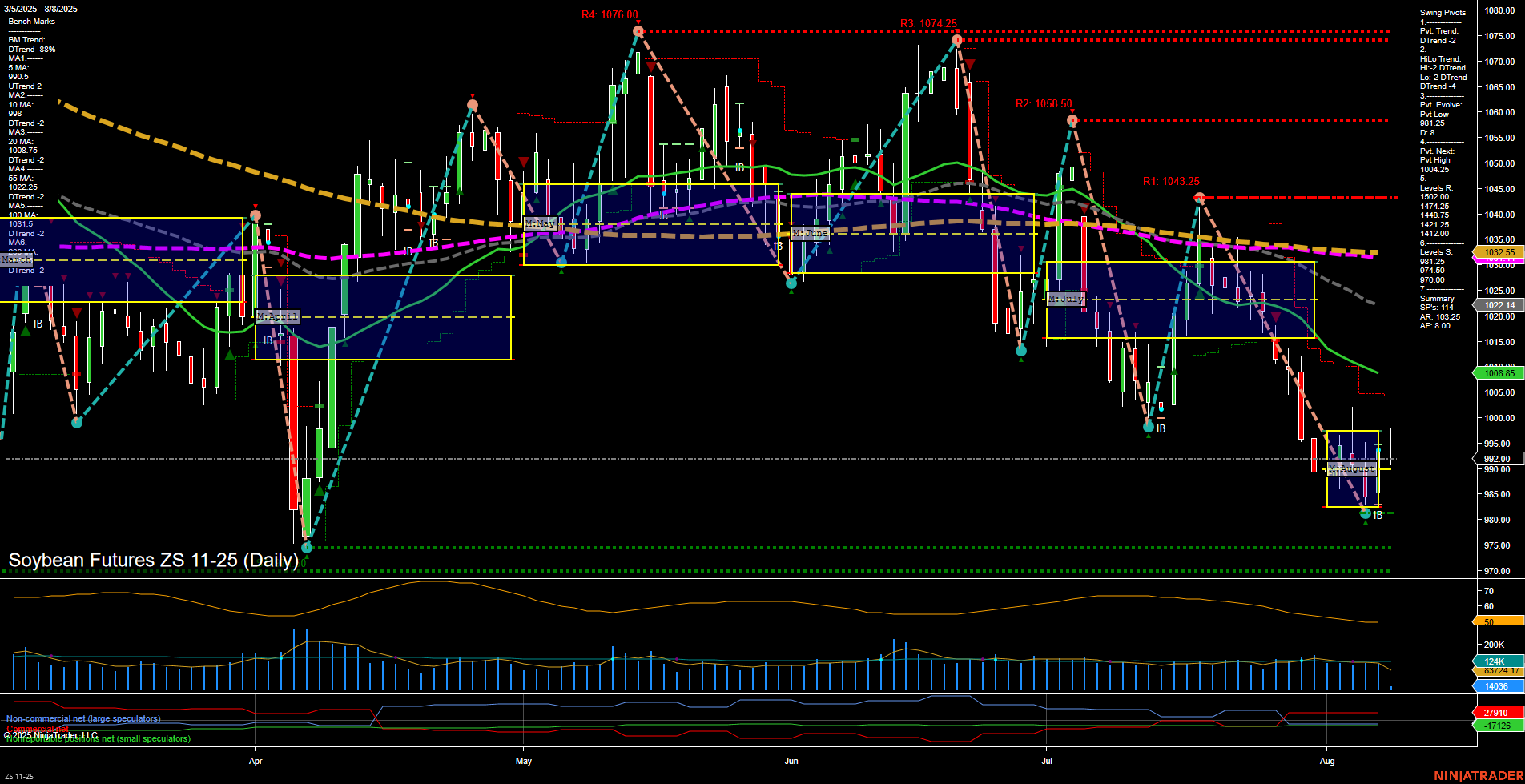Expand the Bench Marks panel in top-left corner
This screenshot has width=1525, height=784.
coord(30,21)
